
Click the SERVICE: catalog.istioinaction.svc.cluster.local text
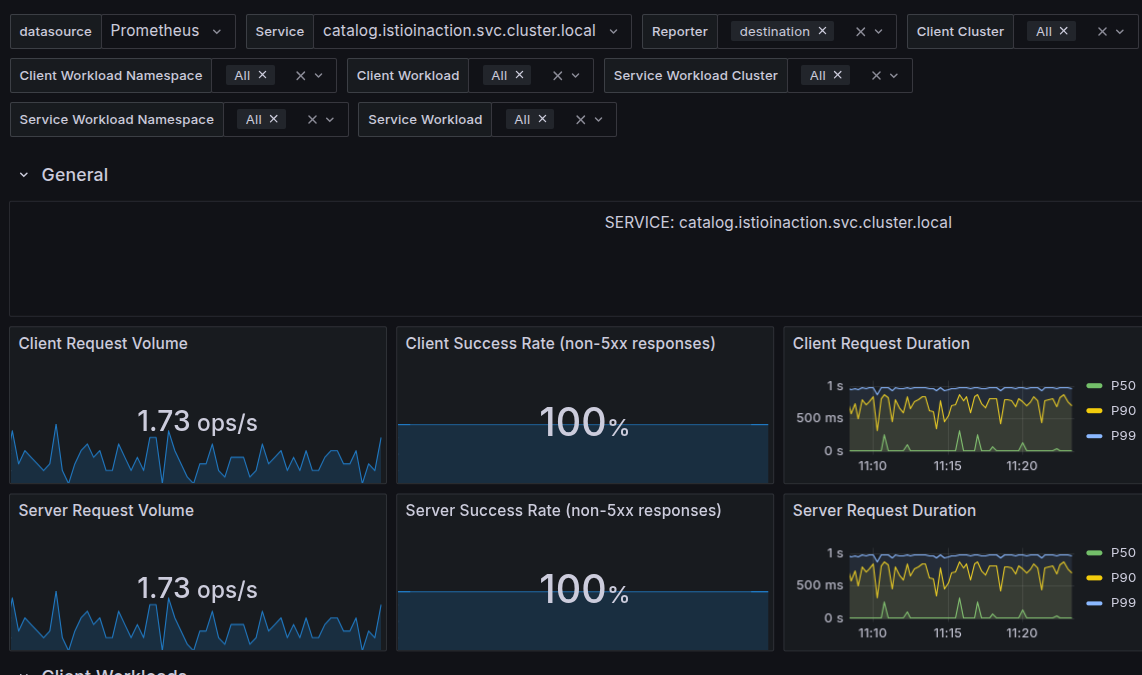pos(778,223)
